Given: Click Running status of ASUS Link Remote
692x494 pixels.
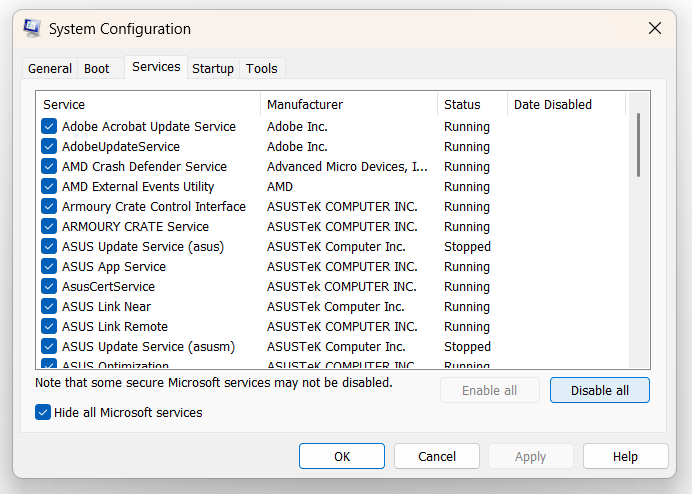Looking at the screenshot, I should click(467, 327).
